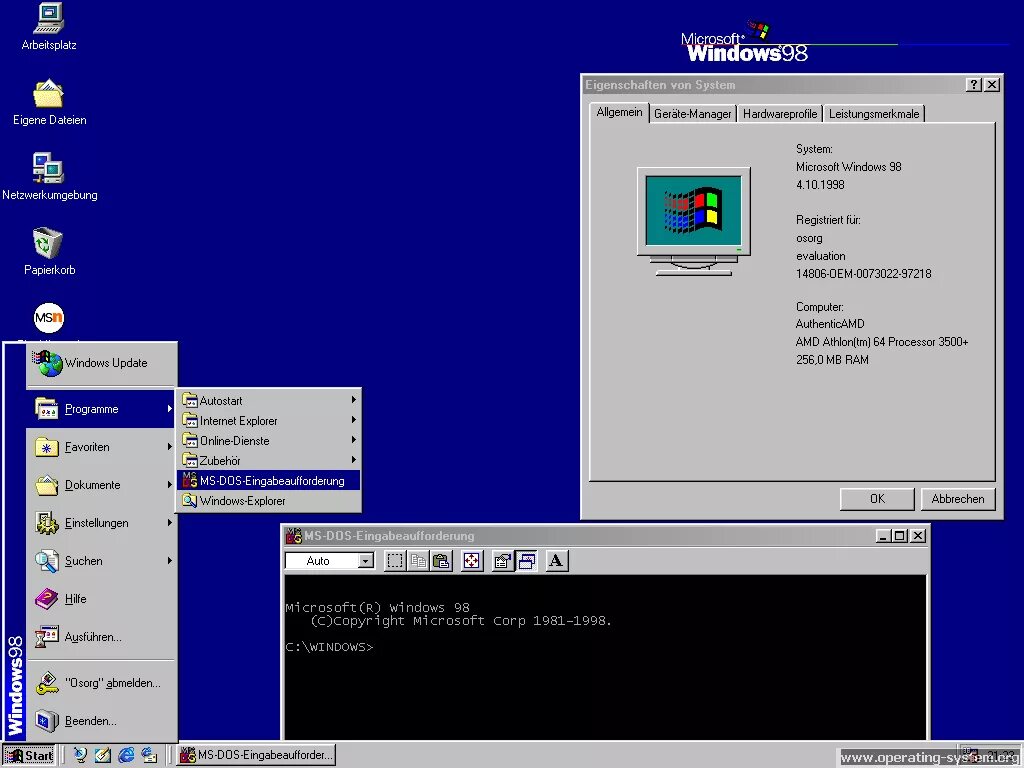This screenshot has height=768, width=1024.
Task: Click the "4.10.1998" version text
Action: pyautogui.click(x=820, y=185)
